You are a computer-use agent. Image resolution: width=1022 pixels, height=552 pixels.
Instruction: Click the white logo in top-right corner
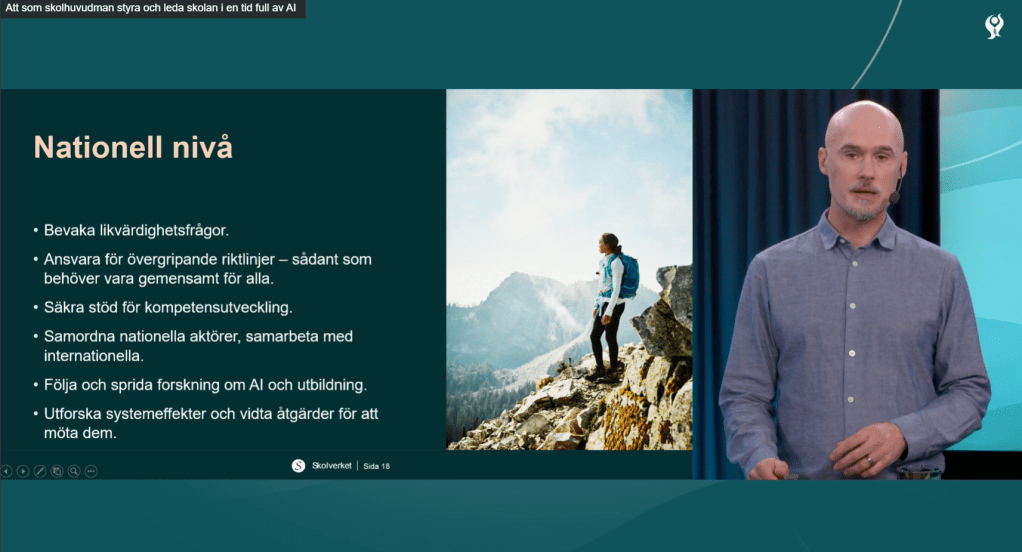click(x=993, y=26)
